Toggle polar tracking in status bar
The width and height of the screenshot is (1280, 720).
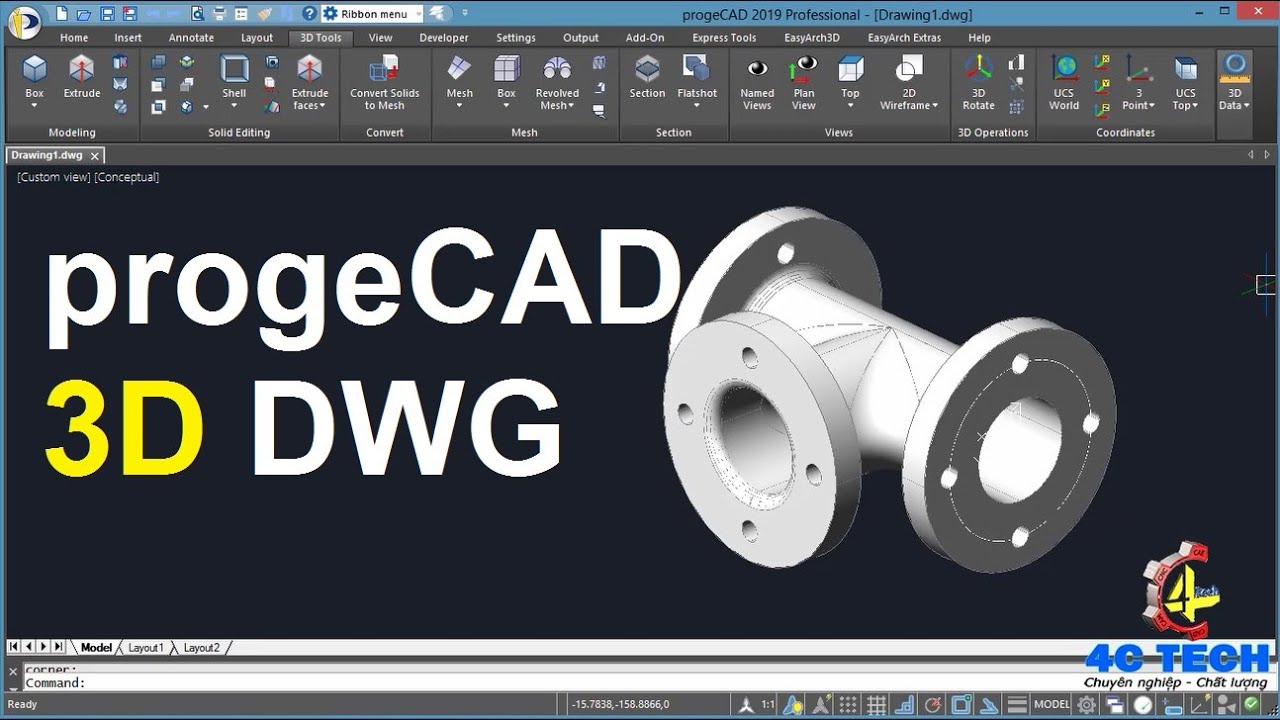pyautogui.click(x=932, y=705)
